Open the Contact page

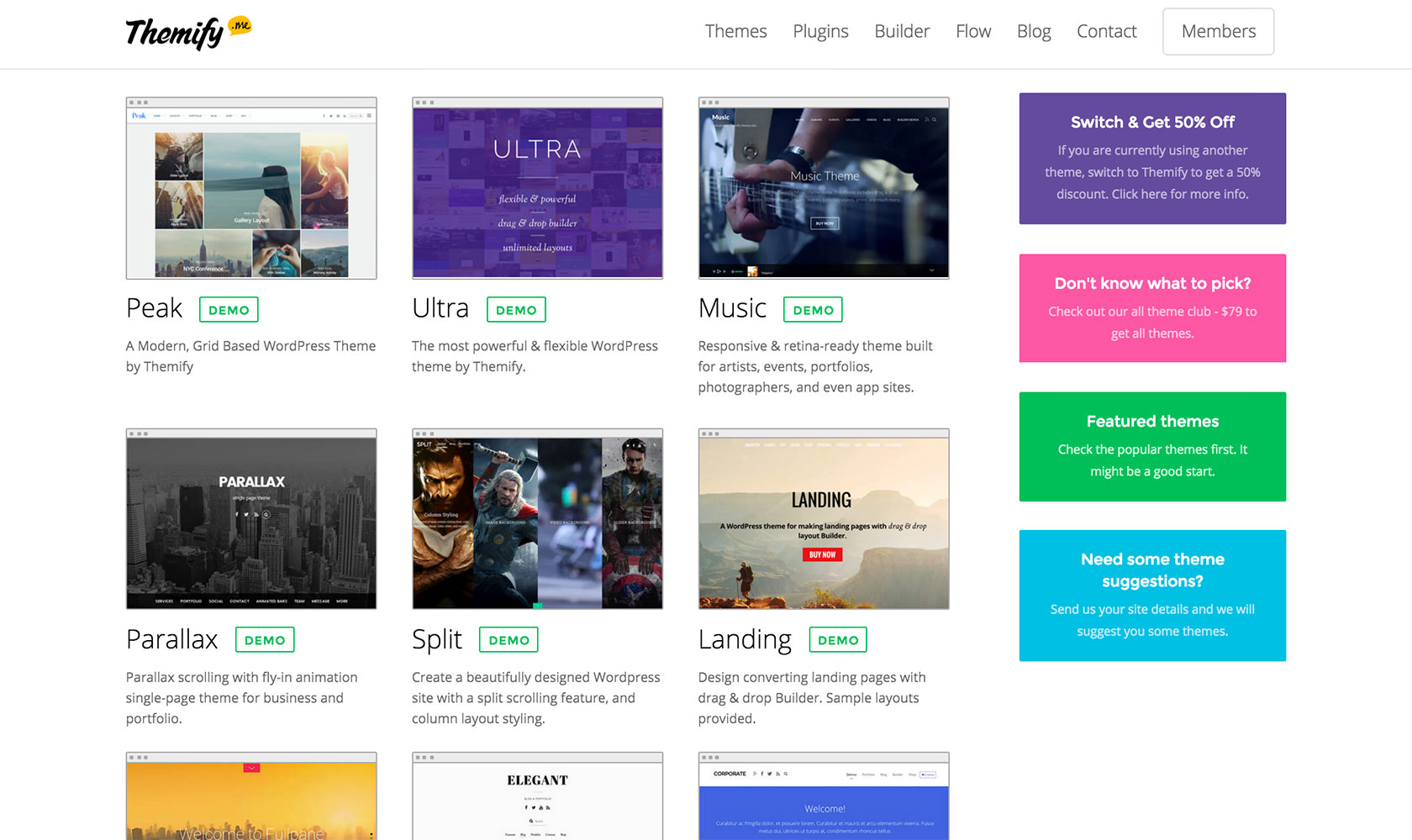(x=1106, y=31)
